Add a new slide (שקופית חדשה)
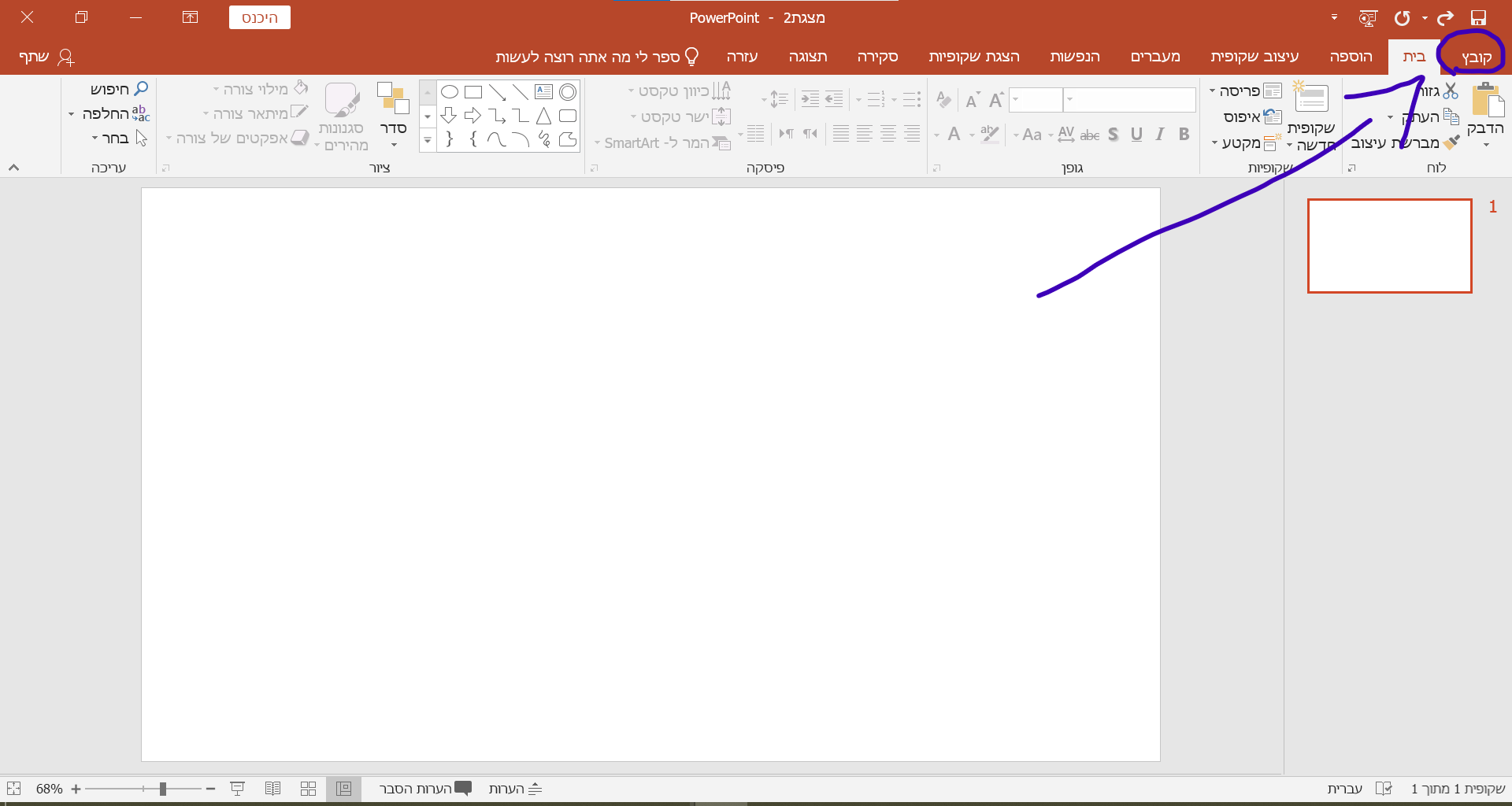This screenshot has width=1512, height=806. pyautogui.click(x=1311, y=99)
